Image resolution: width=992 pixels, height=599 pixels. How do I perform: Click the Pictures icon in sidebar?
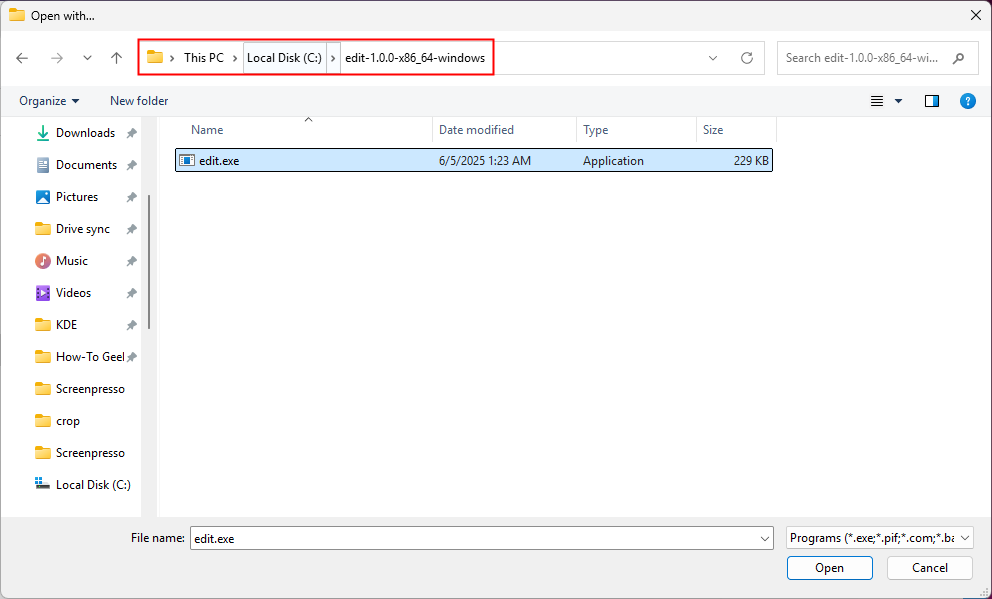click(x=42, y=197)
